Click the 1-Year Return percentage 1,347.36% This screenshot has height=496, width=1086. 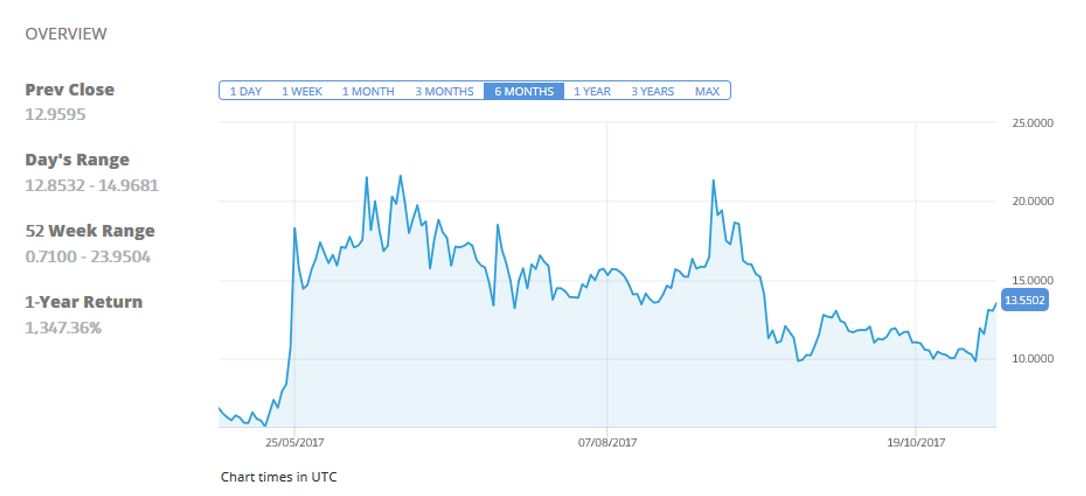[x=63, y=327]
